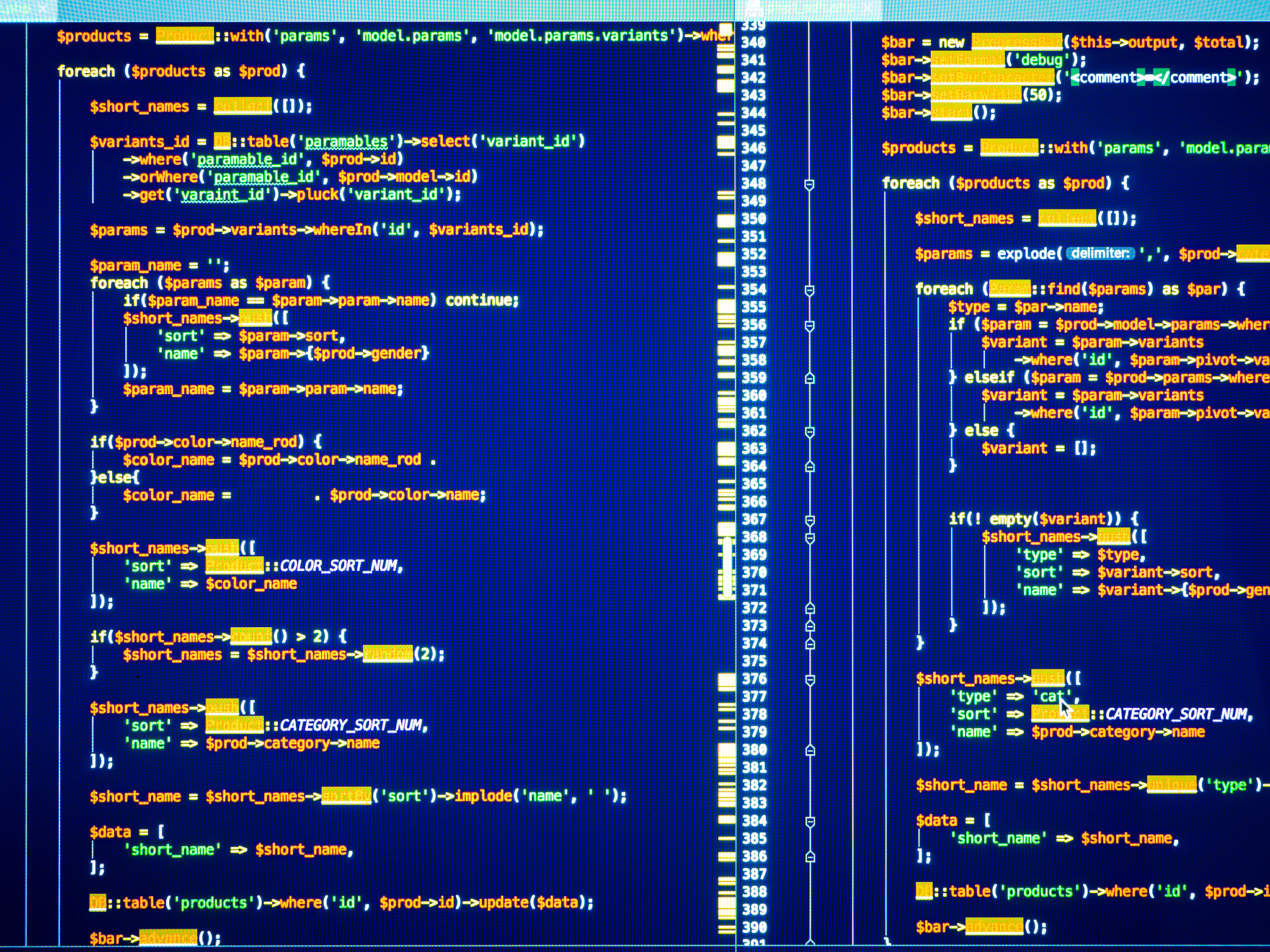Viewport: 1270px width, 952px height.
Task: Collapse the push array fold at line 368
Action: (x=809, y=538)
